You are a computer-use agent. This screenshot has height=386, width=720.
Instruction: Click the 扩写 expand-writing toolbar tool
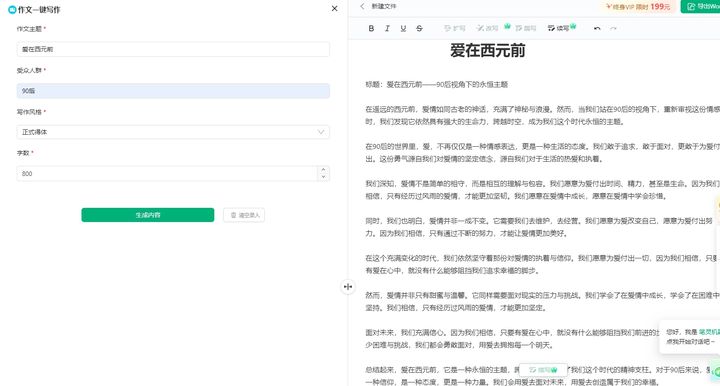(x=455, y=28)
